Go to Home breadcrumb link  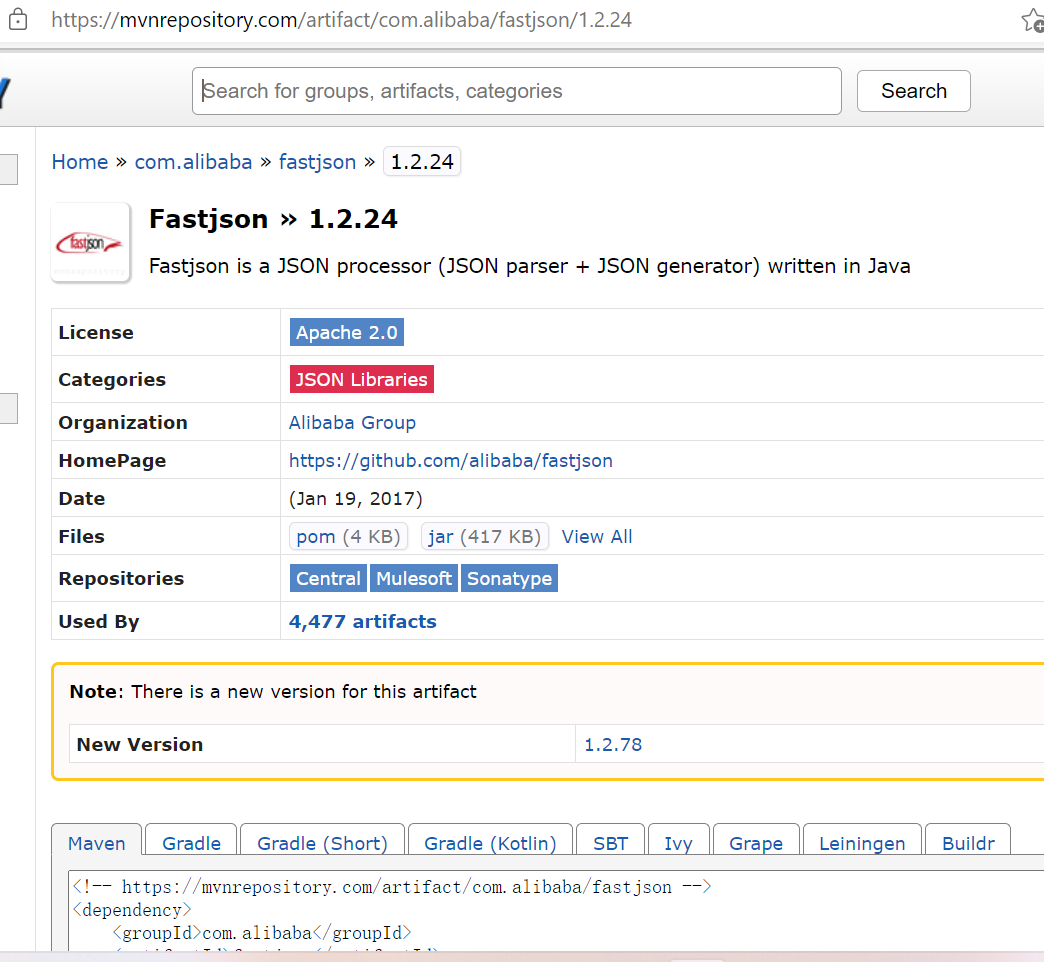pos(80,162)
